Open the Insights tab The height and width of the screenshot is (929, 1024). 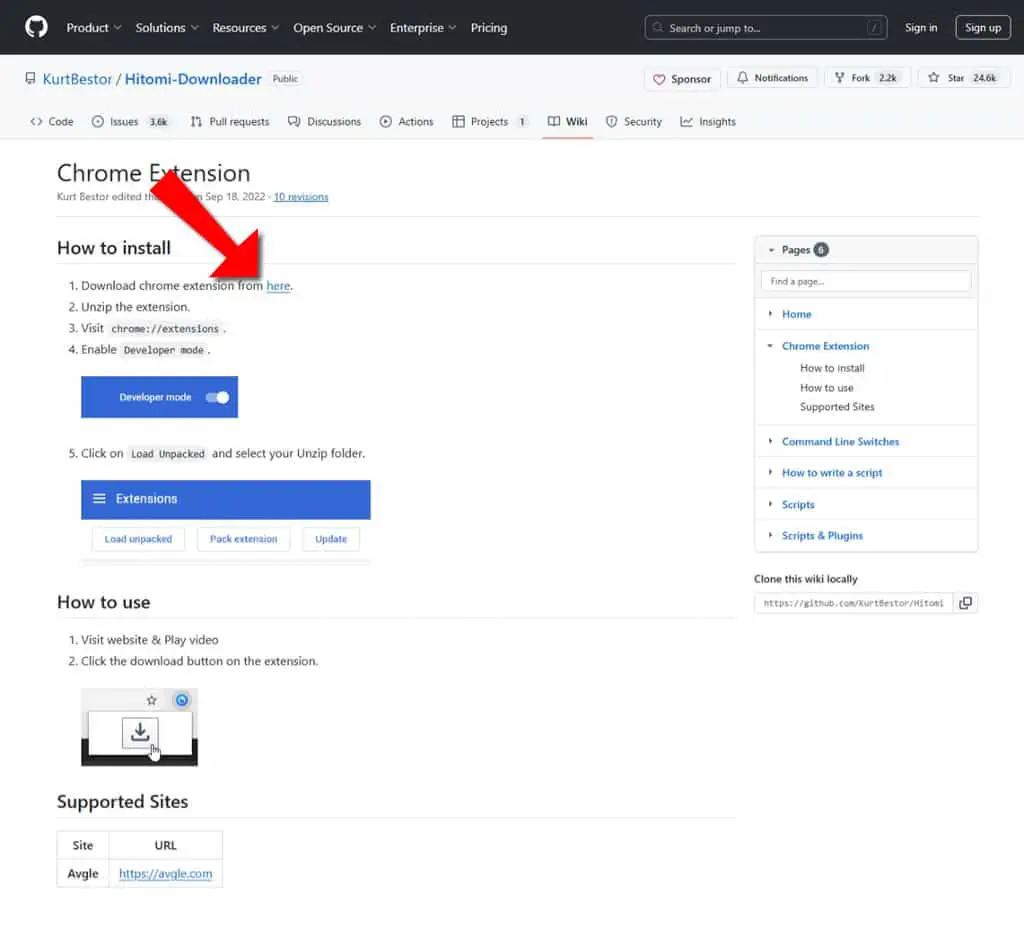coord(708,121)
